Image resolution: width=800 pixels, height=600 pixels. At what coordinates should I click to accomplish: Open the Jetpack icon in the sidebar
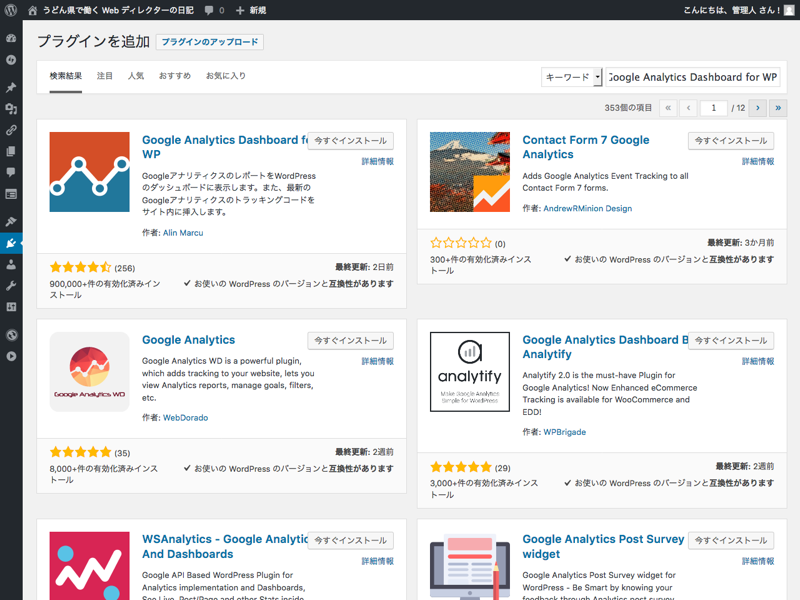pos(11,60)
